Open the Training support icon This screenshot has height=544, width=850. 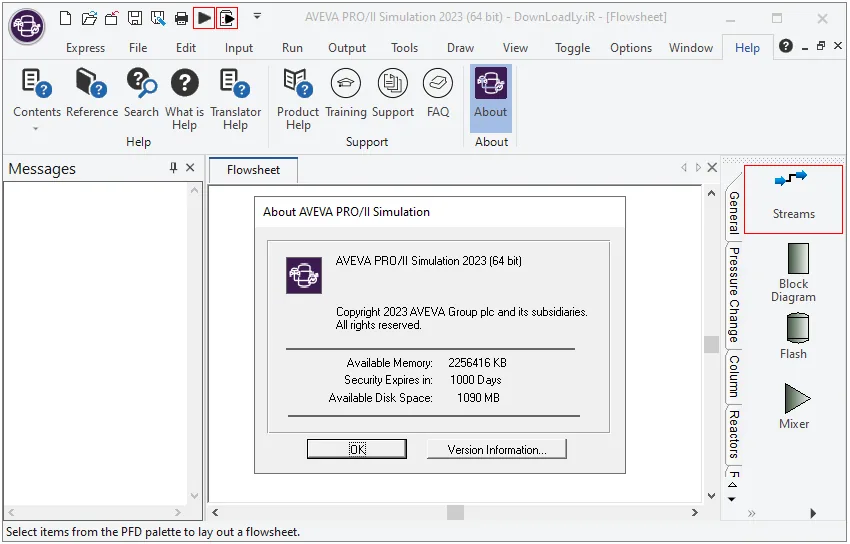pos(345,94)
